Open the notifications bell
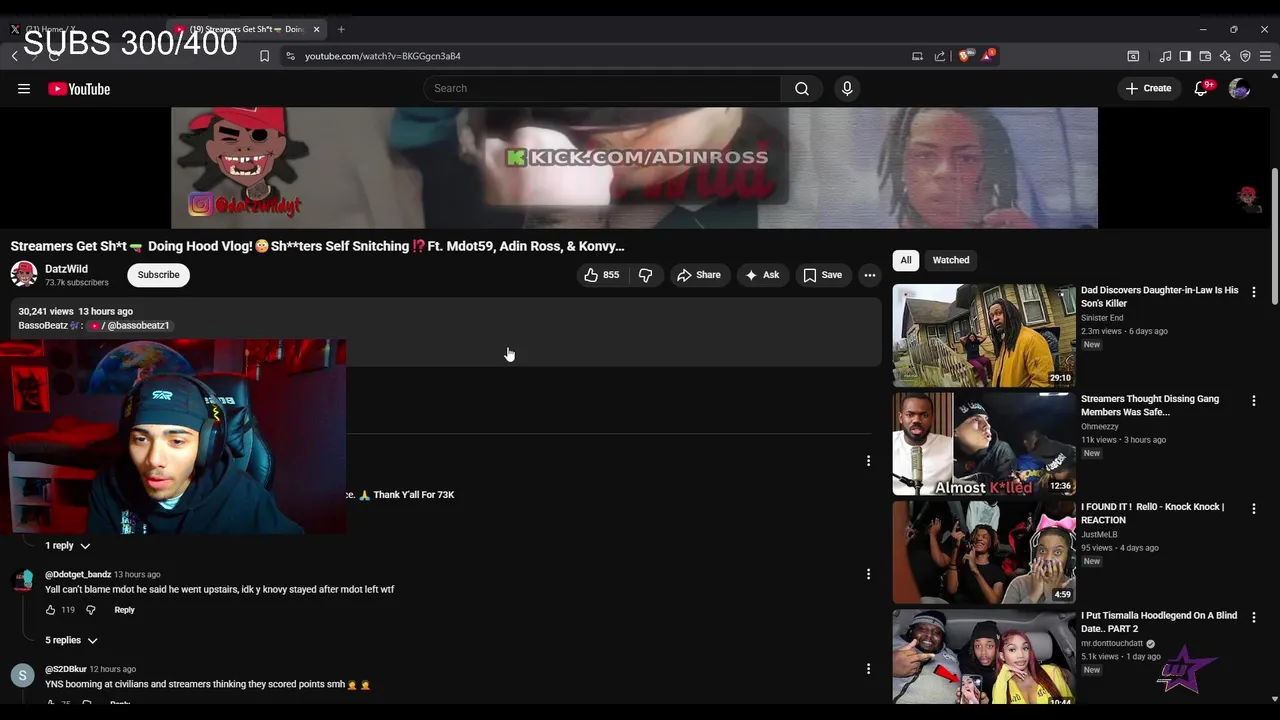The height and width of the screenshot is (720, 1280). tap(1202, 89)
